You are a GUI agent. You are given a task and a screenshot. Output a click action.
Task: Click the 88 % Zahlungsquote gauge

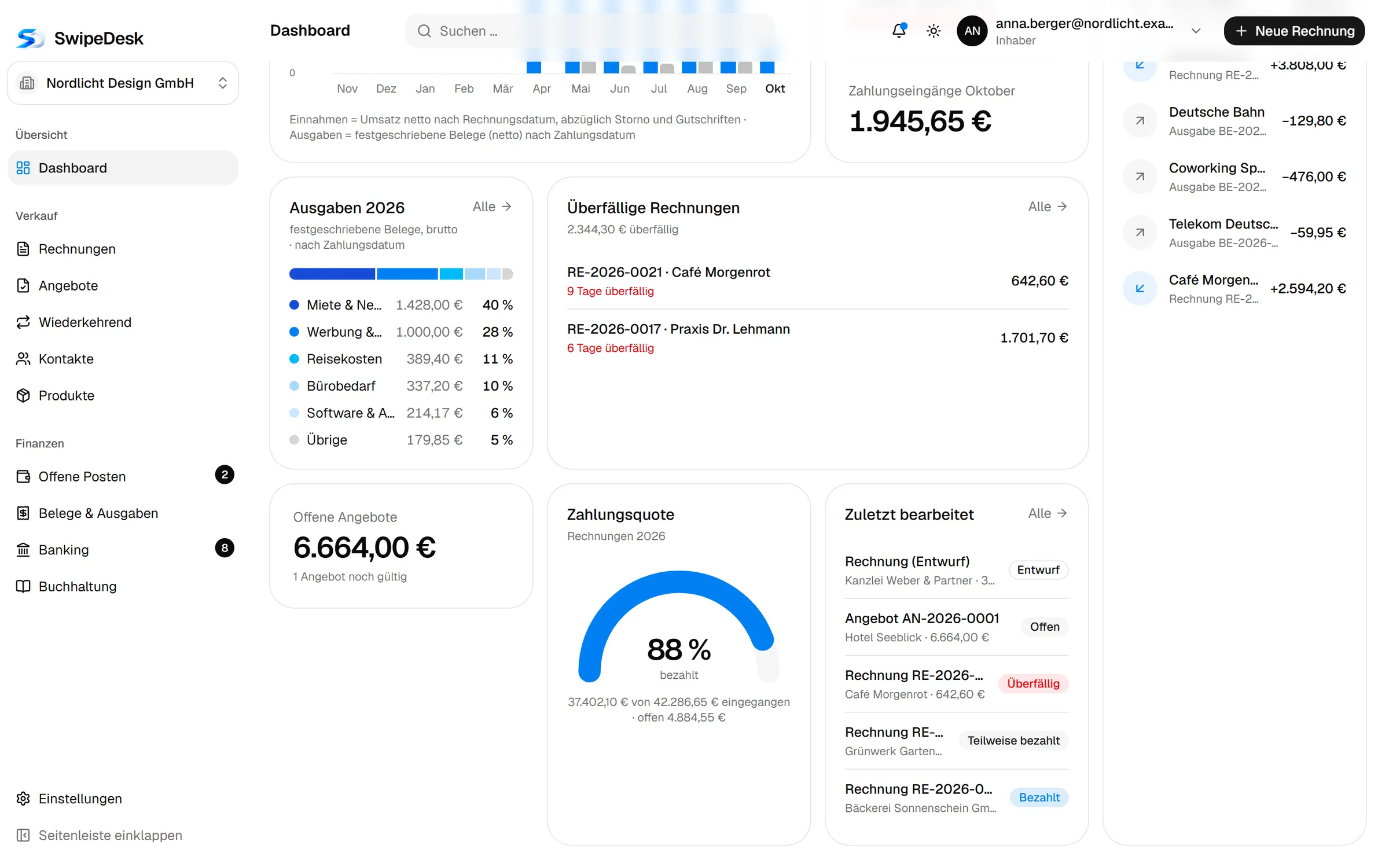679,626
